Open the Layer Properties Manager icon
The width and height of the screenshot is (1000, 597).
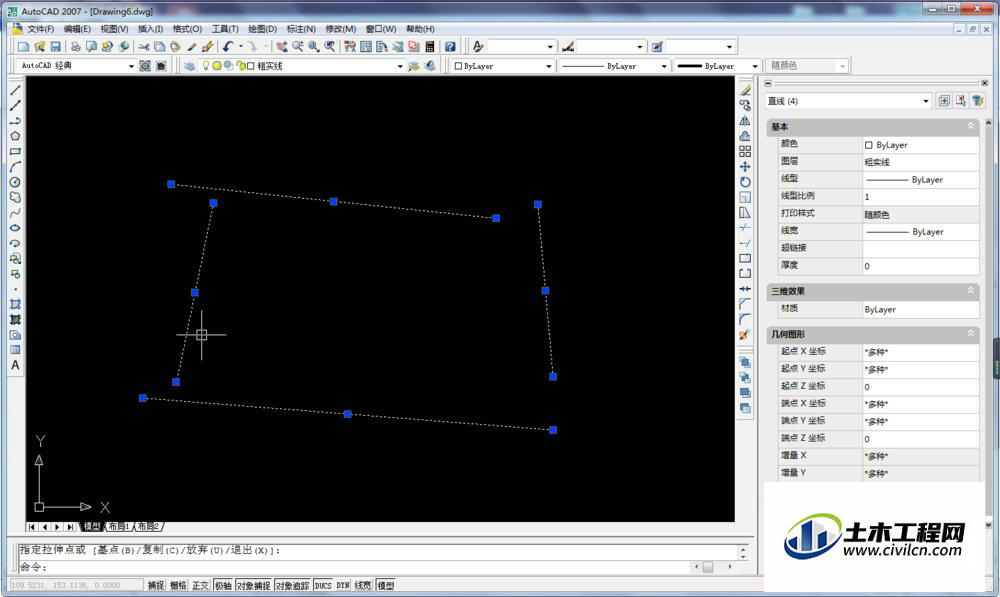(x=189, y=66)
